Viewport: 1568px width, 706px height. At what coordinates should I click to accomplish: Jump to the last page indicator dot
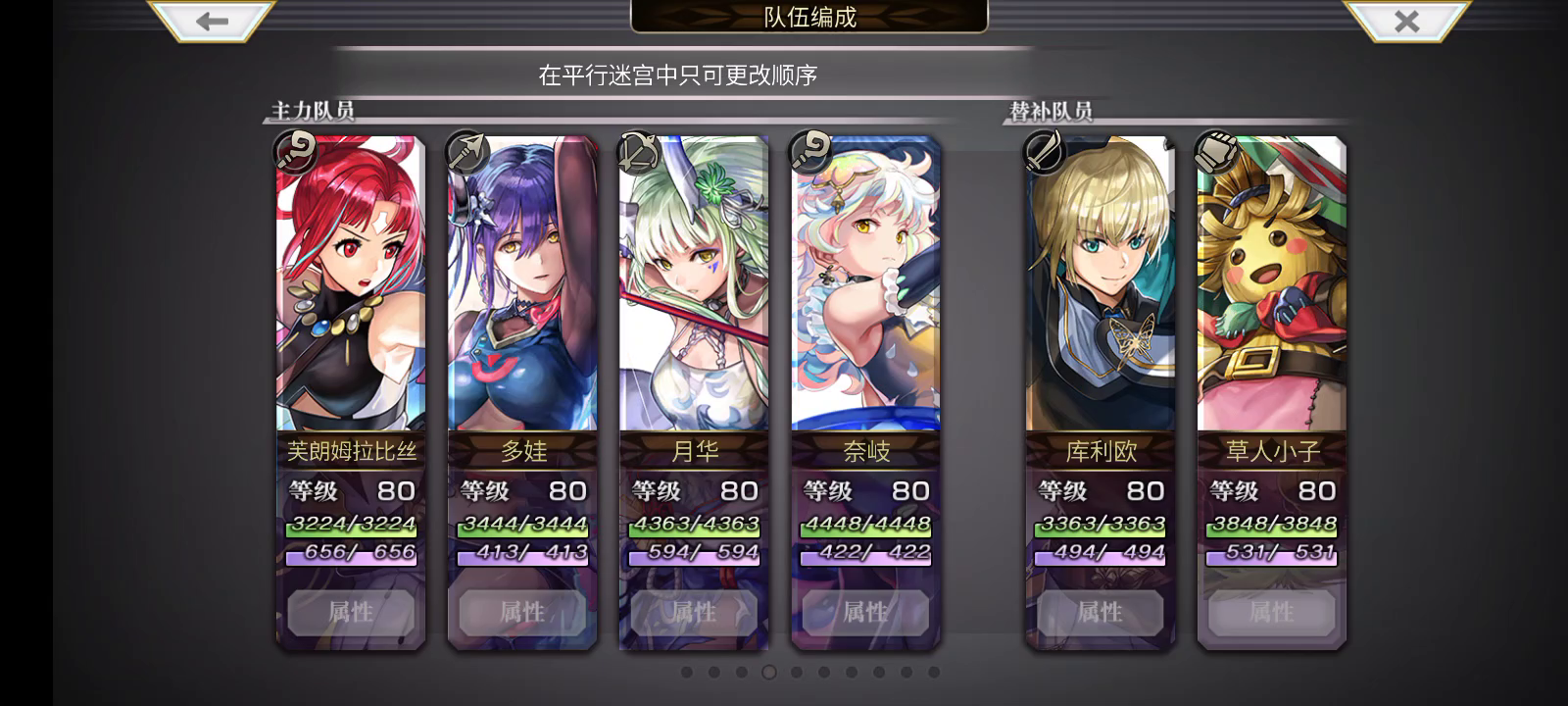(x=934, y=672)
